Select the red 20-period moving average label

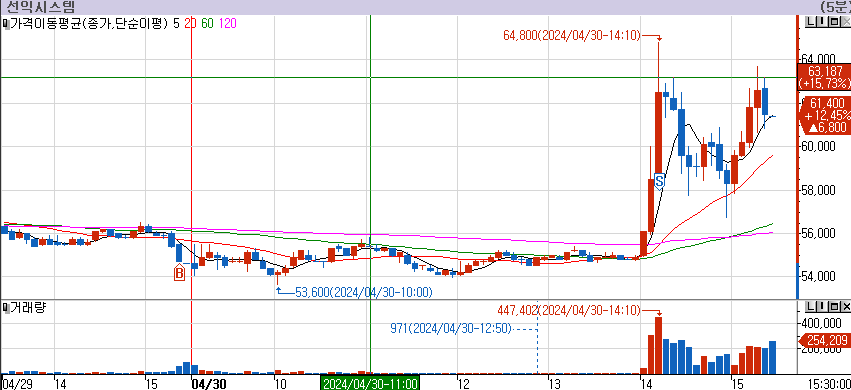pyautogui.click(x=190, y=23)
